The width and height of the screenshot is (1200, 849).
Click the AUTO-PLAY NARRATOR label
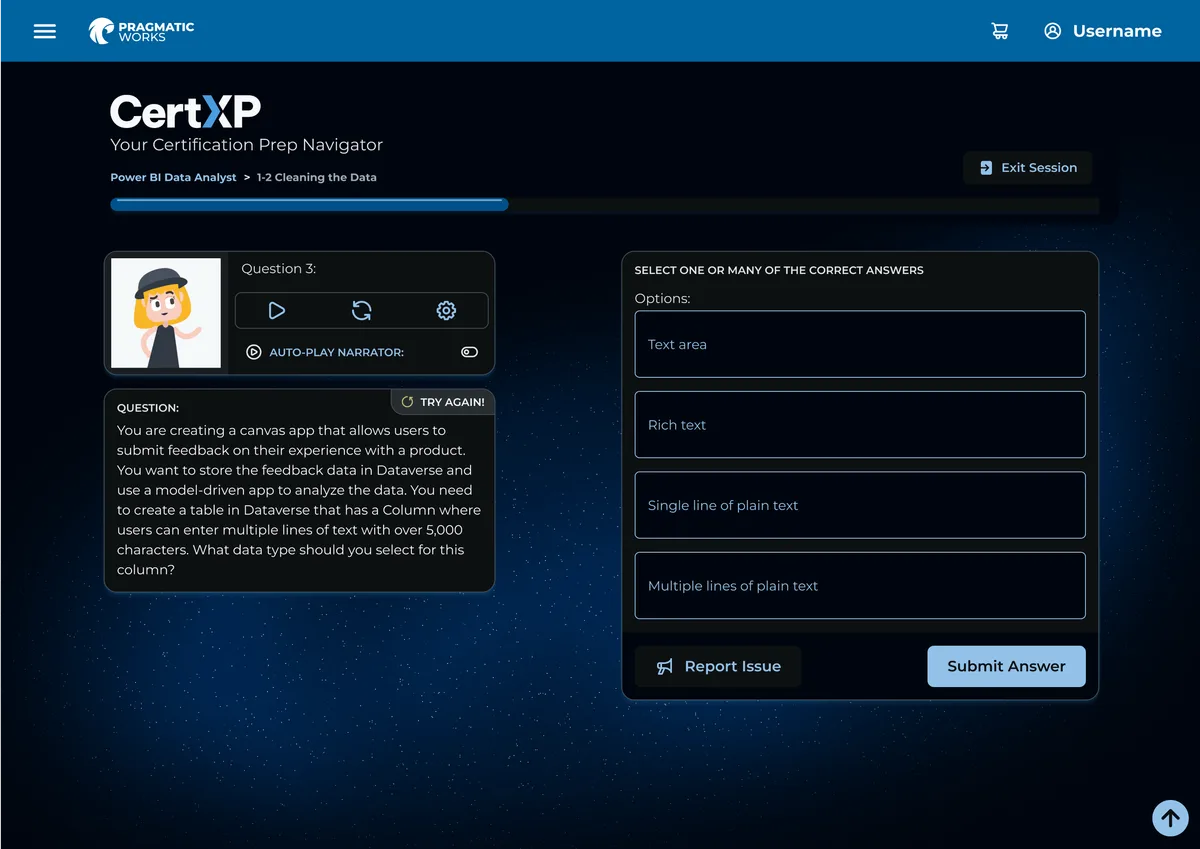(x=337, y=352)
